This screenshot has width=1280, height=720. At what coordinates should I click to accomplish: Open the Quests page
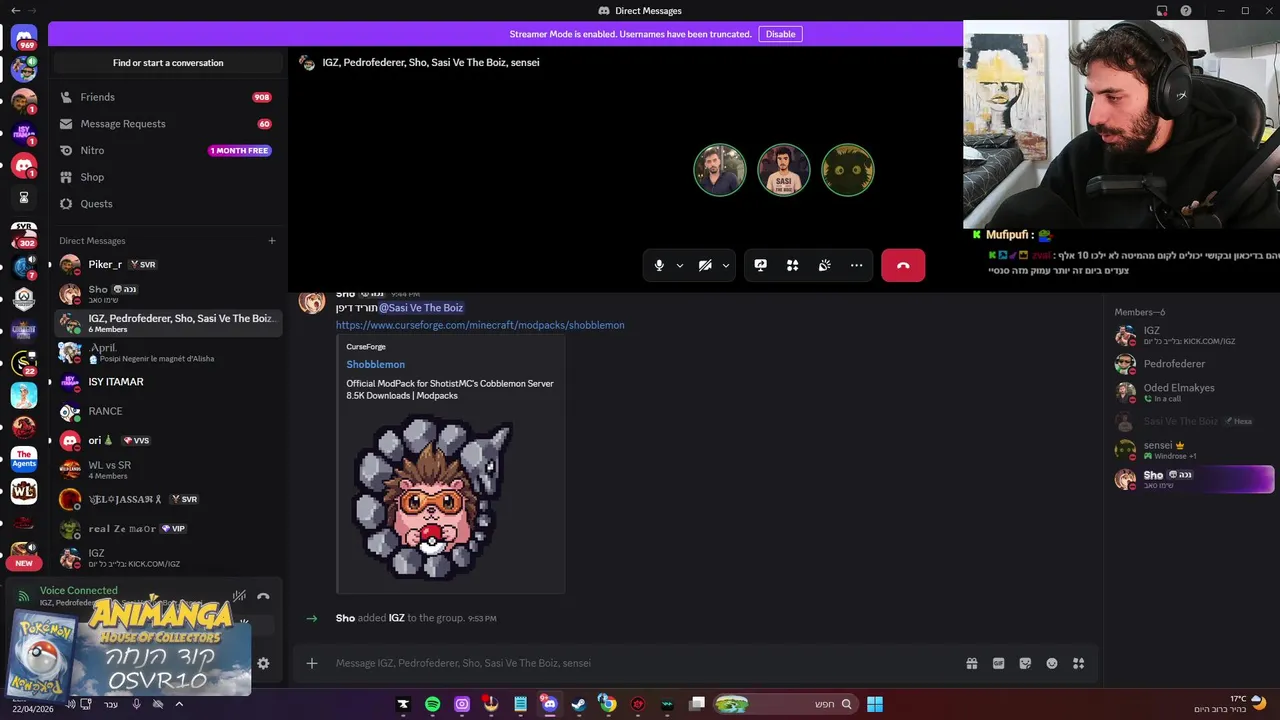click(x=167, y=204)
